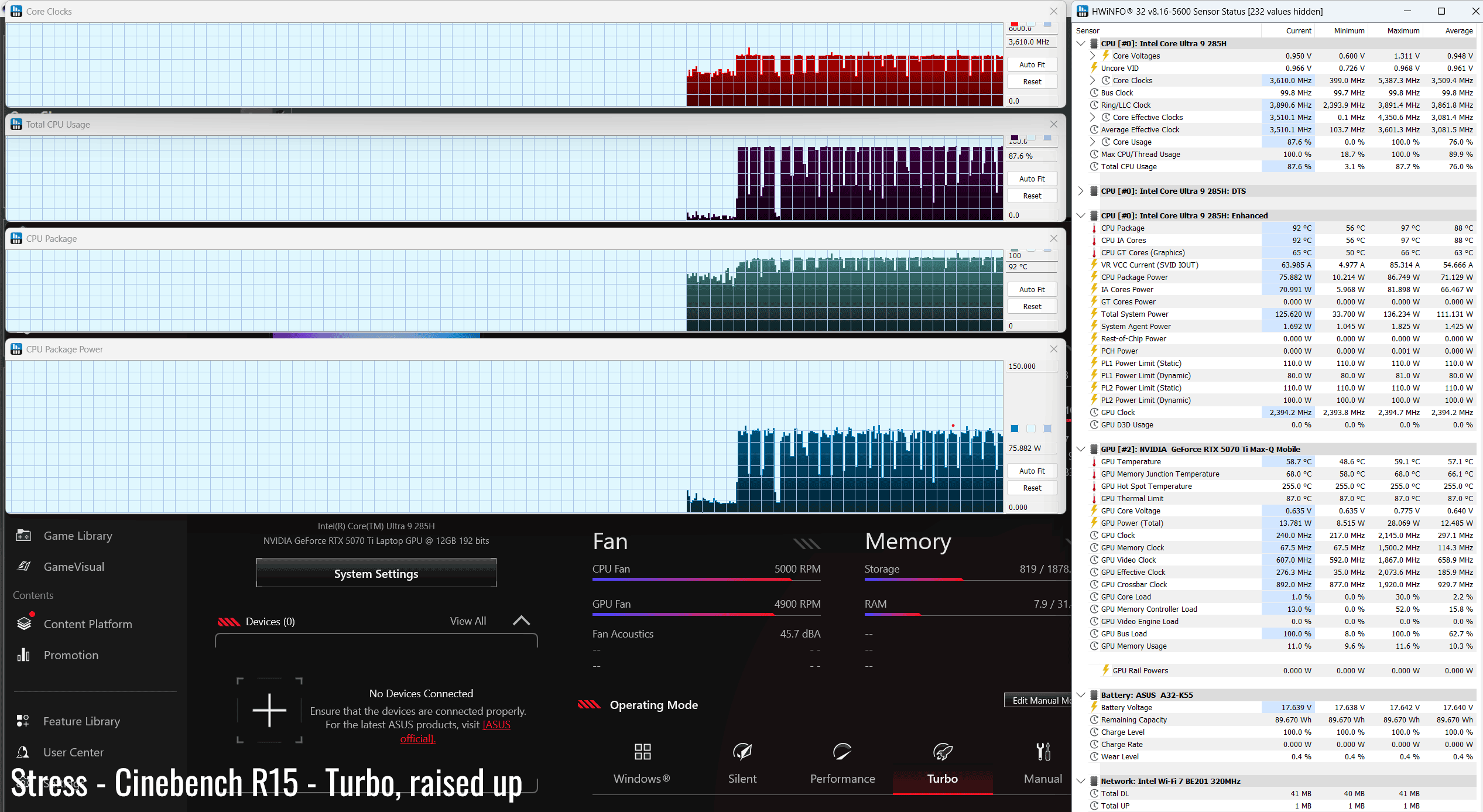1483x812 pixels.
Task: Click the Sensor column header
Action: click(1167, 30)
